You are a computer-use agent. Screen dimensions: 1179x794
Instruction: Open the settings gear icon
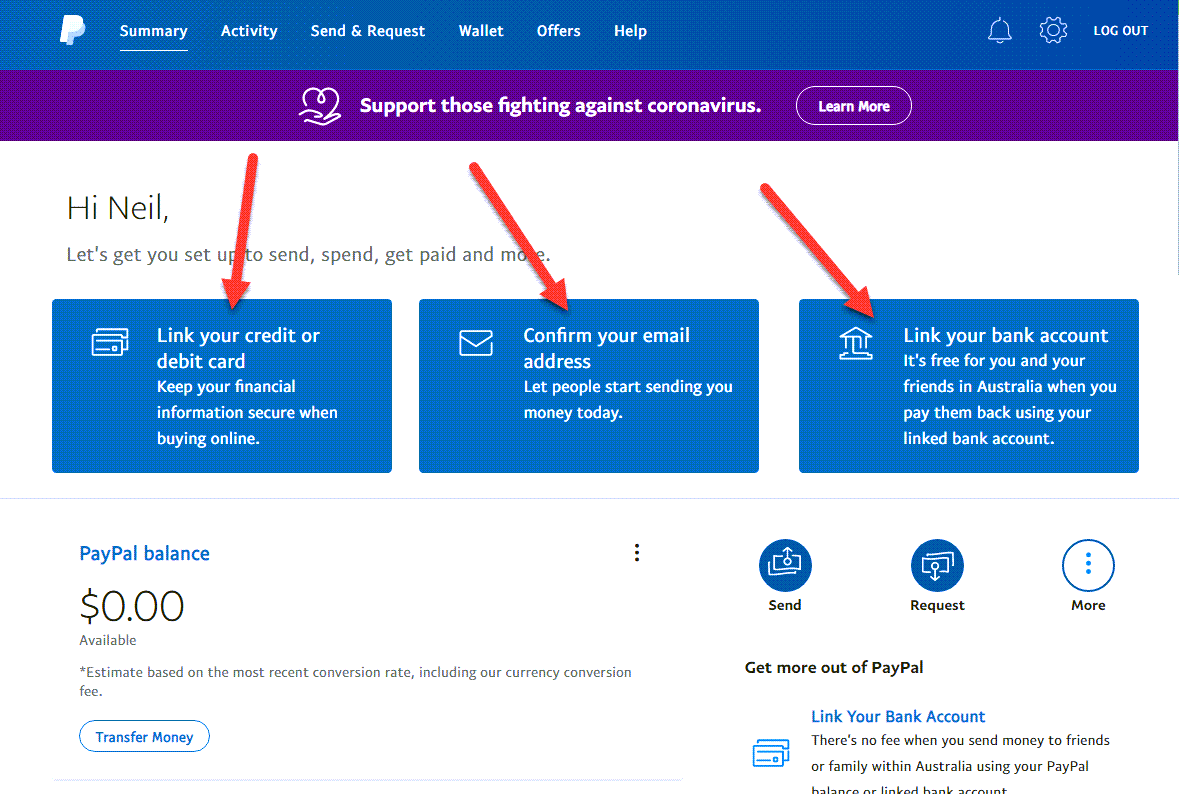(1053, 30)
